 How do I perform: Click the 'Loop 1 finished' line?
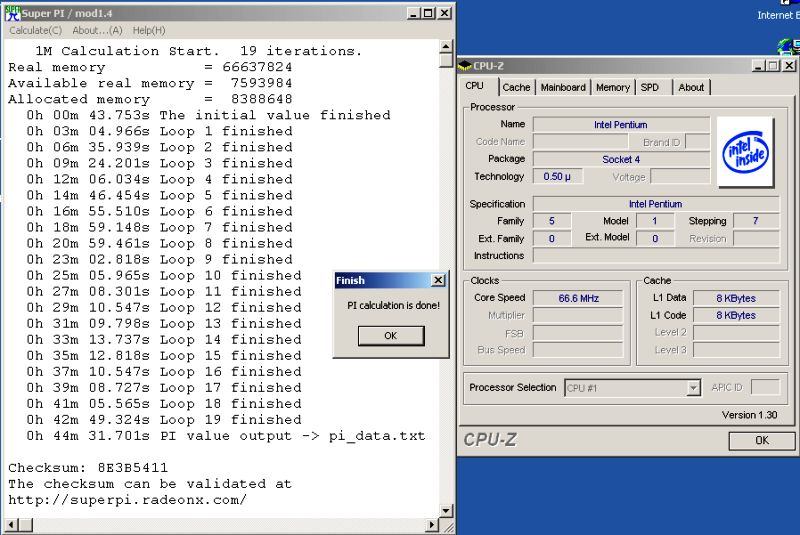tap(160, 131)
